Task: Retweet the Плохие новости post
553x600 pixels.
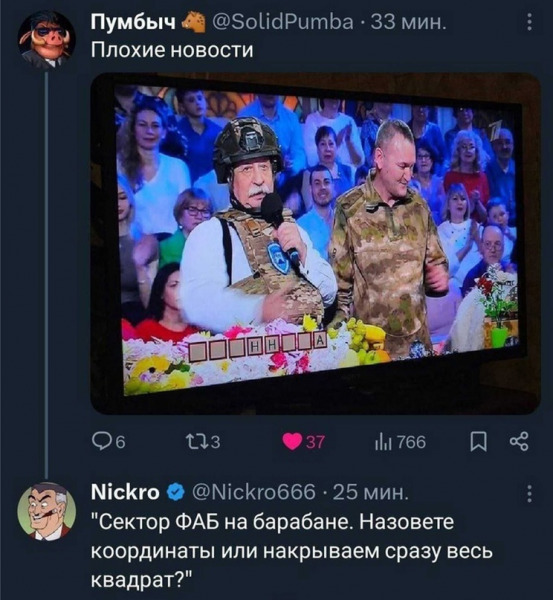Action: tap(203, 442)
